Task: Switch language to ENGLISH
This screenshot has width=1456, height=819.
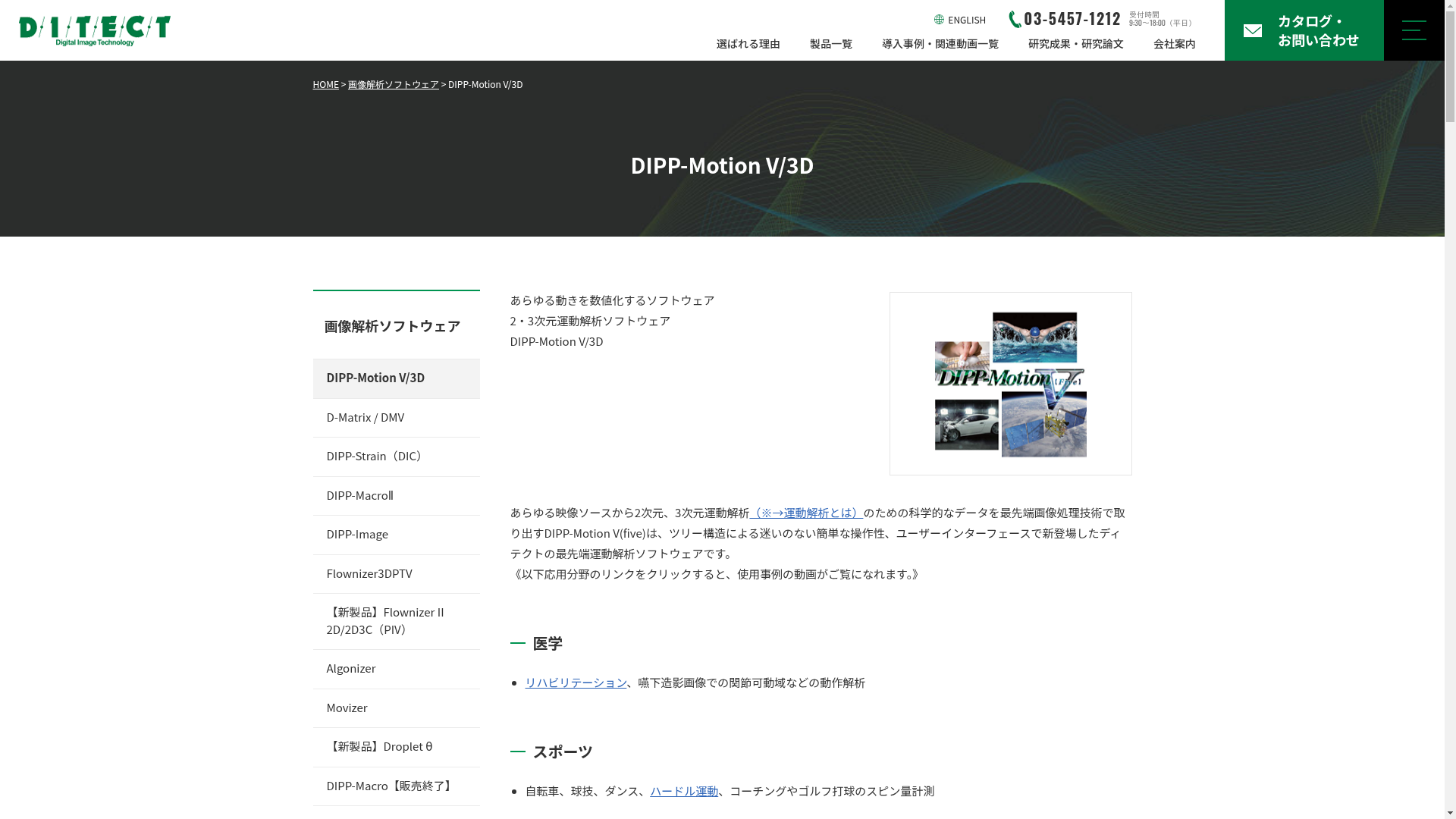Action: tap(966, 20)
